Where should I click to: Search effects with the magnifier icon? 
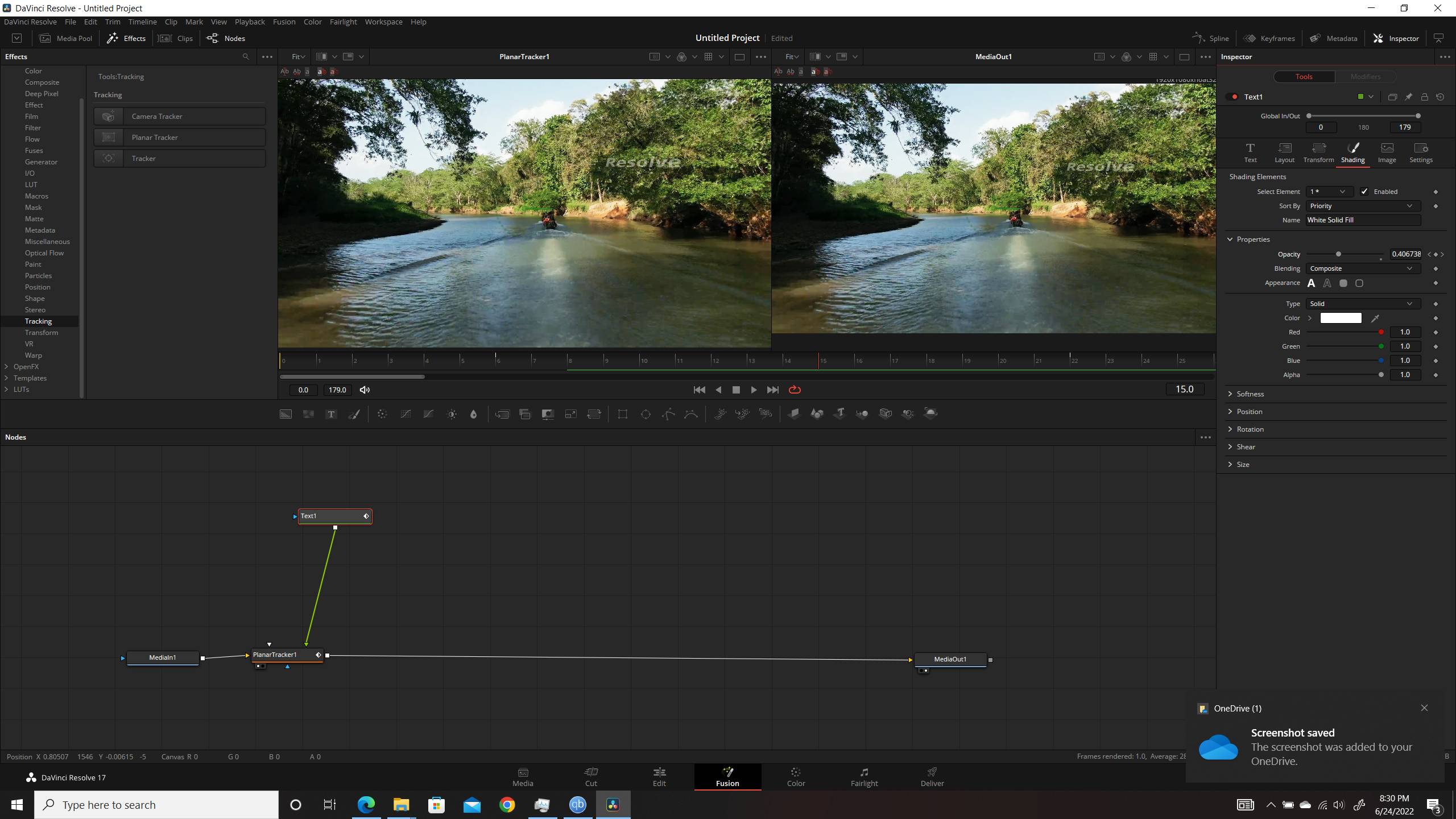(246, 56)
